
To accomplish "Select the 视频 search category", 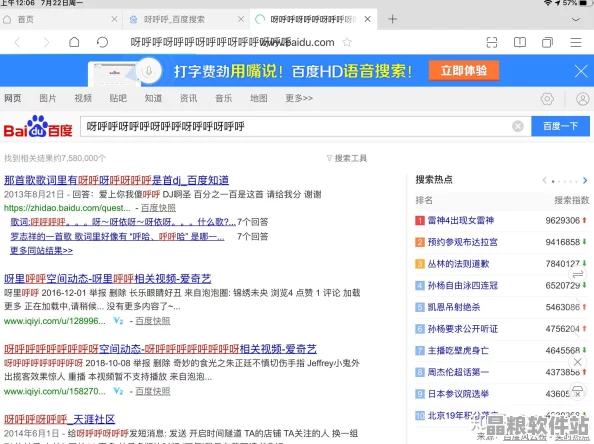I will (83, 98).
